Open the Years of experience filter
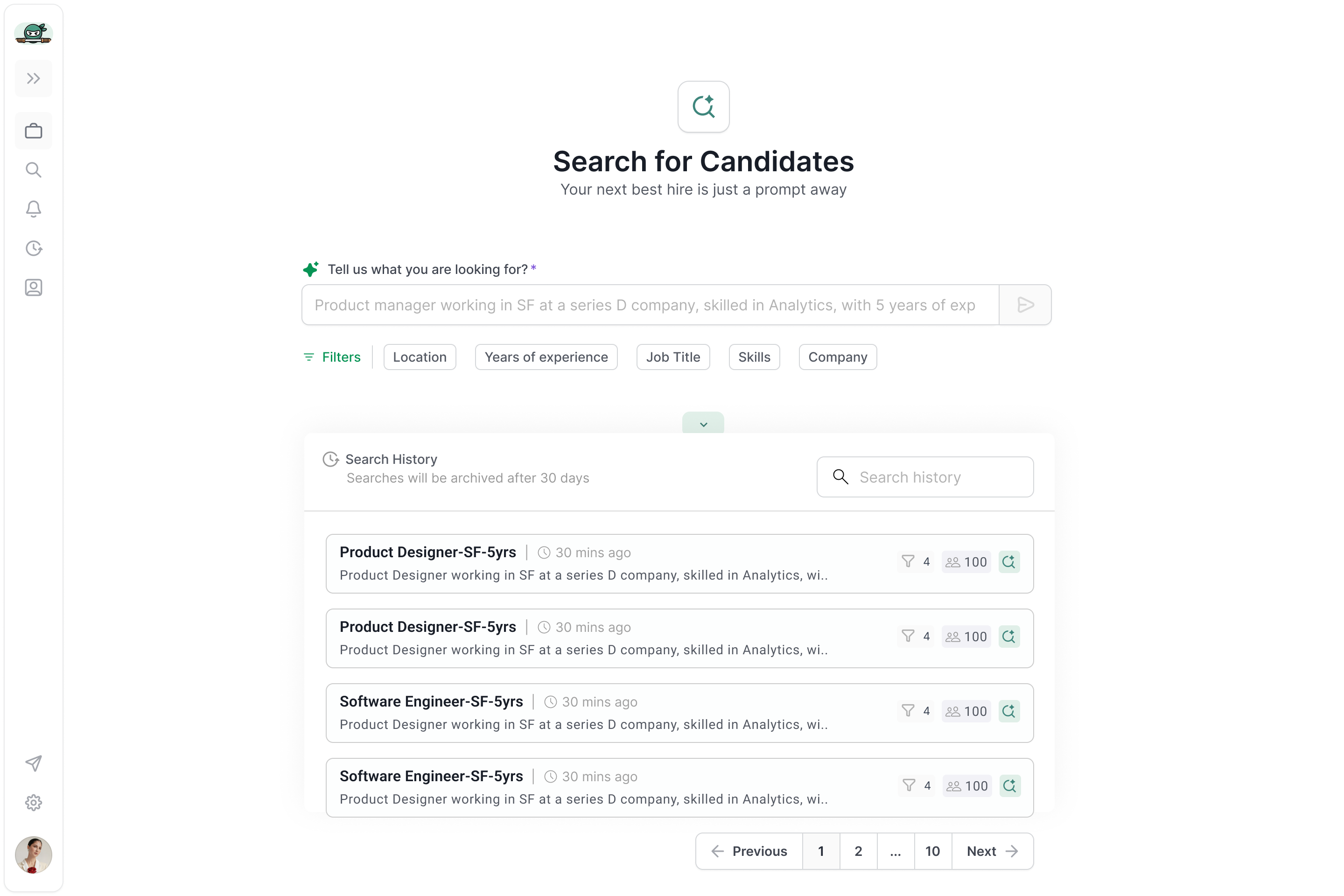 click(546, 357)
